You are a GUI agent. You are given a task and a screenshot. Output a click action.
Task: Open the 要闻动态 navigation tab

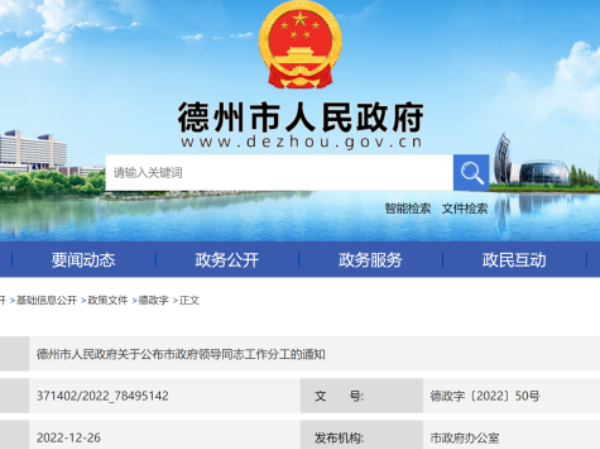coord(83,260)
